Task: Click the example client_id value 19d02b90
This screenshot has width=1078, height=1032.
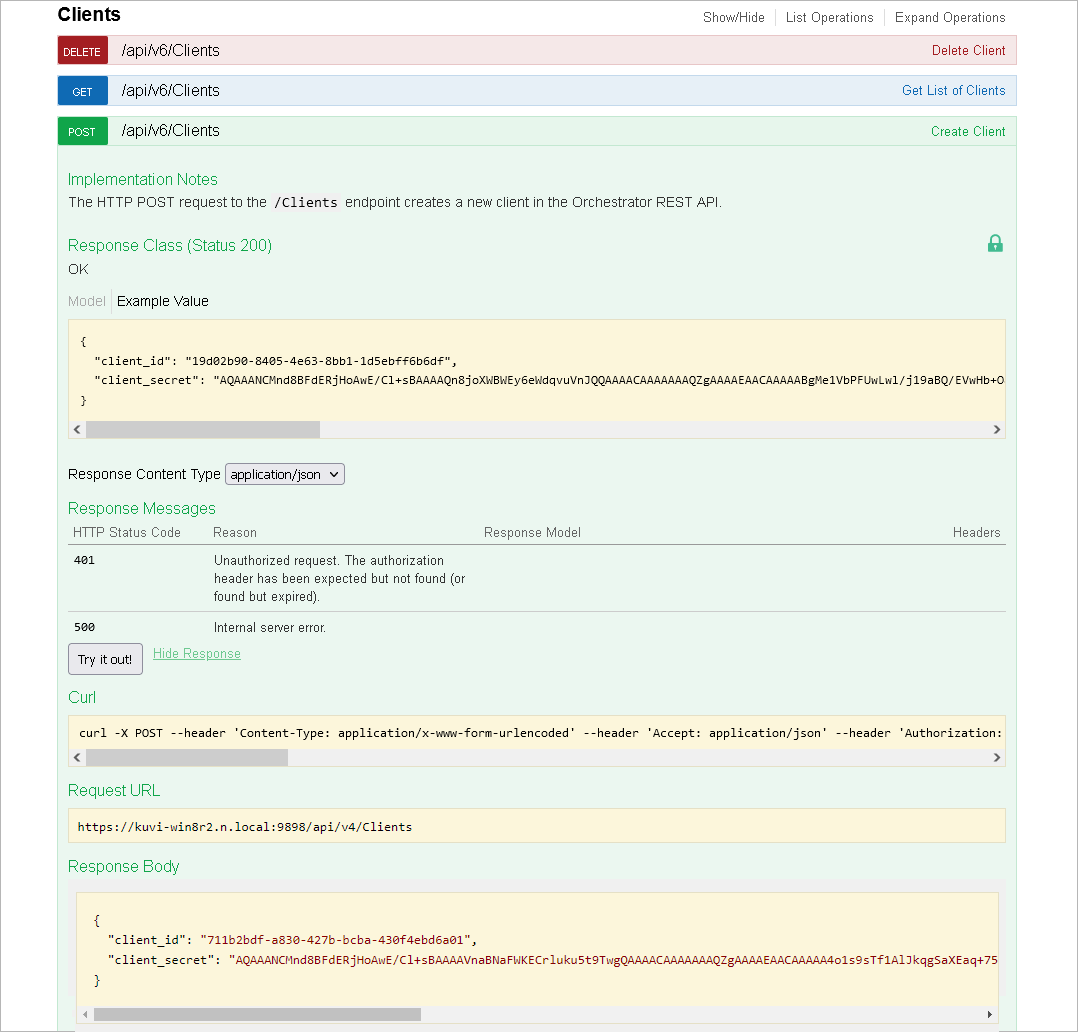Action: click(x=318, y=361)
